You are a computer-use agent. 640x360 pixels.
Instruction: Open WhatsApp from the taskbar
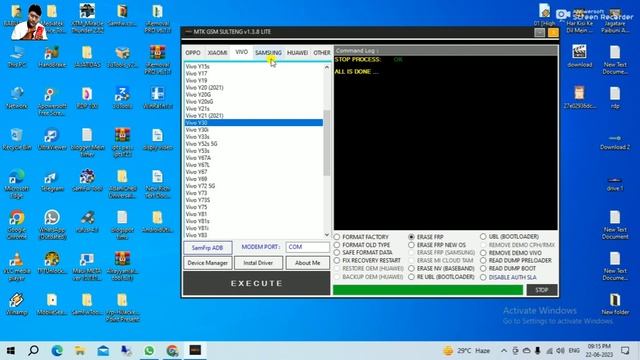[x=149, y=350]
